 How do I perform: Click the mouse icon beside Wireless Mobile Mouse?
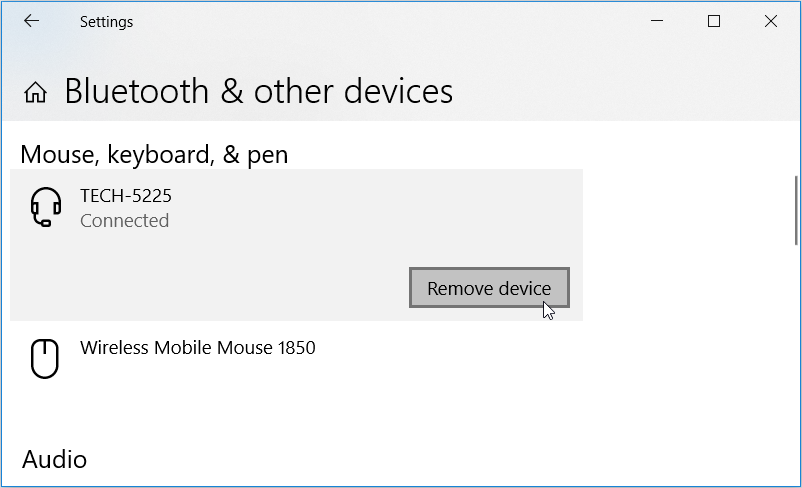tap(45, 357)
